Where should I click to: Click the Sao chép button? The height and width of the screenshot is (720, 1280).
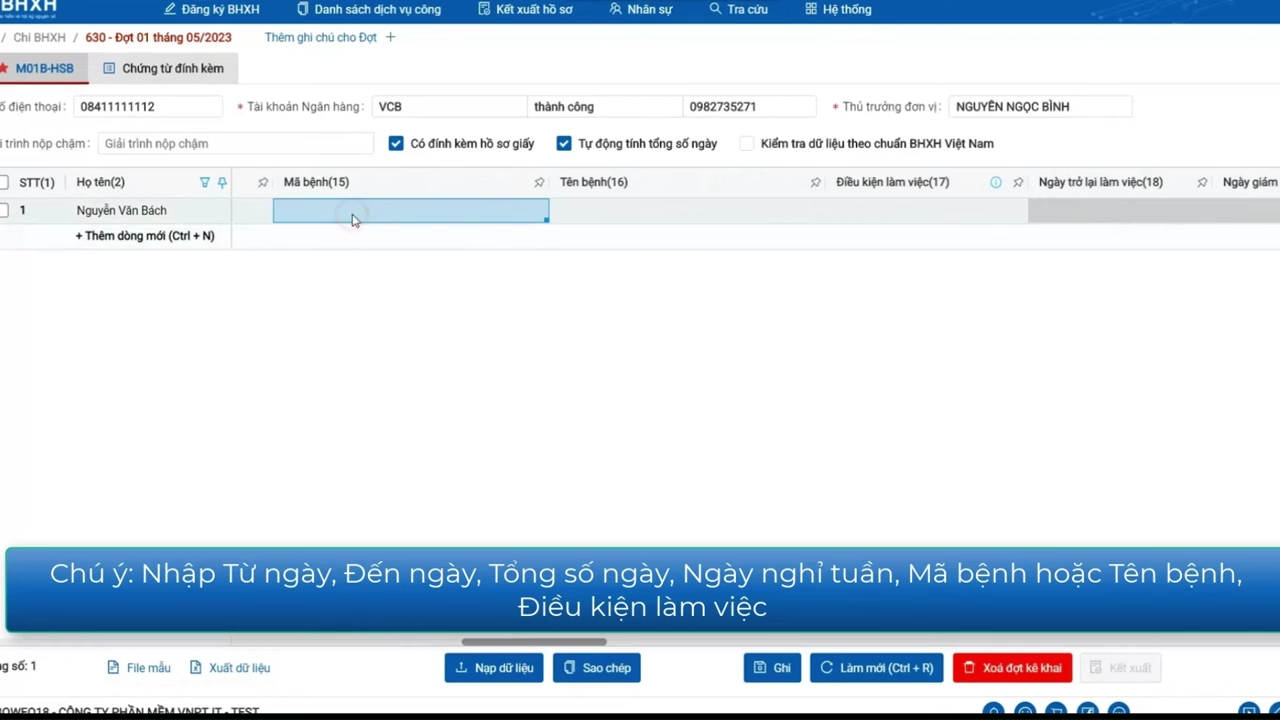[597, 668]
